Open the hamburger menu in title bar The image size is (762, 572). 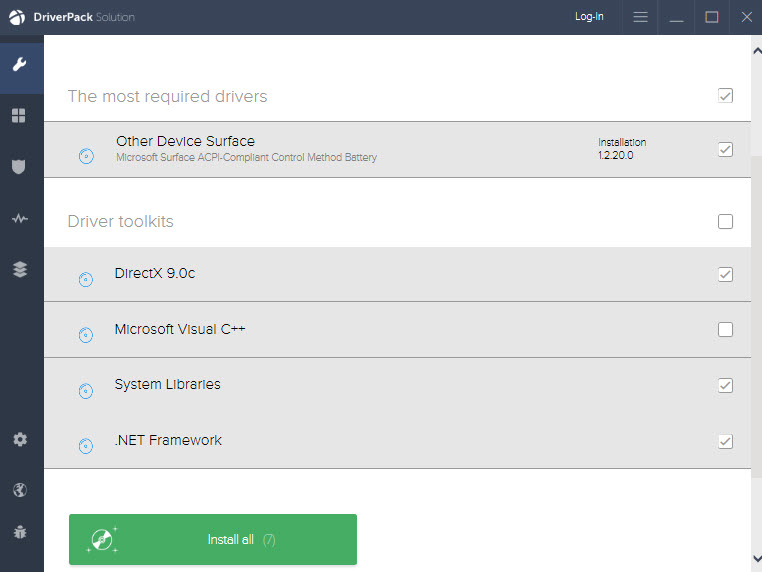(641, 17)
